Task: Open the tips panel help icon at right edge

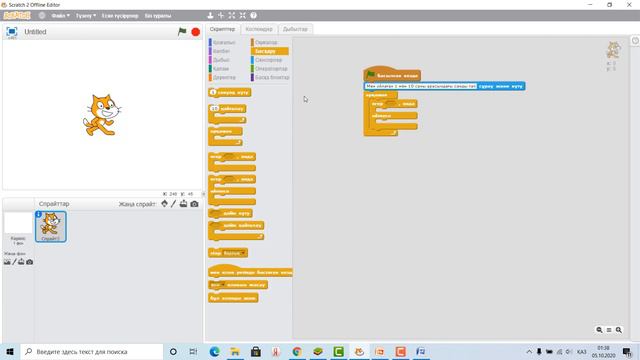Action: click(636, 40)
